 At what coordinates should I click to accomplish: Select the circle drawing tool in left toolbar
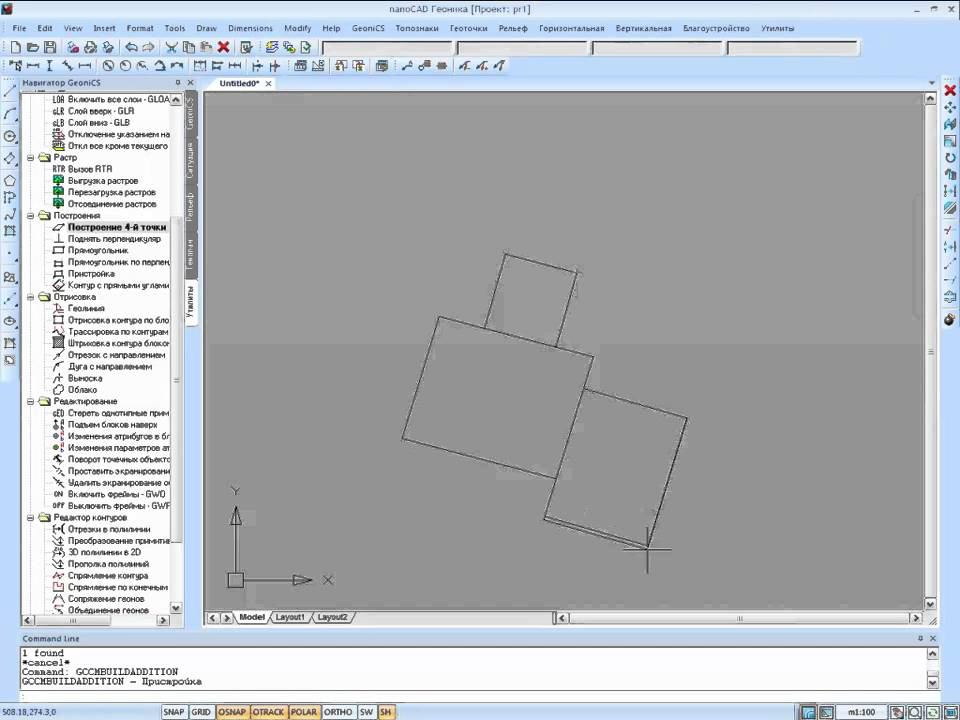pos(10,136)
